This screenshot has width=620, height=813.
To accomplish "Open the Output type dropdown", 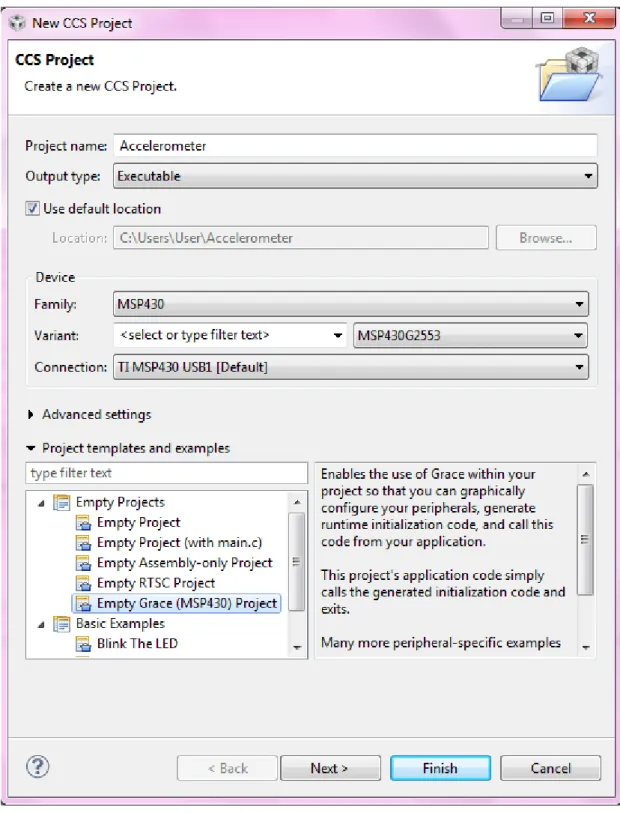I will tap(355, 176).
